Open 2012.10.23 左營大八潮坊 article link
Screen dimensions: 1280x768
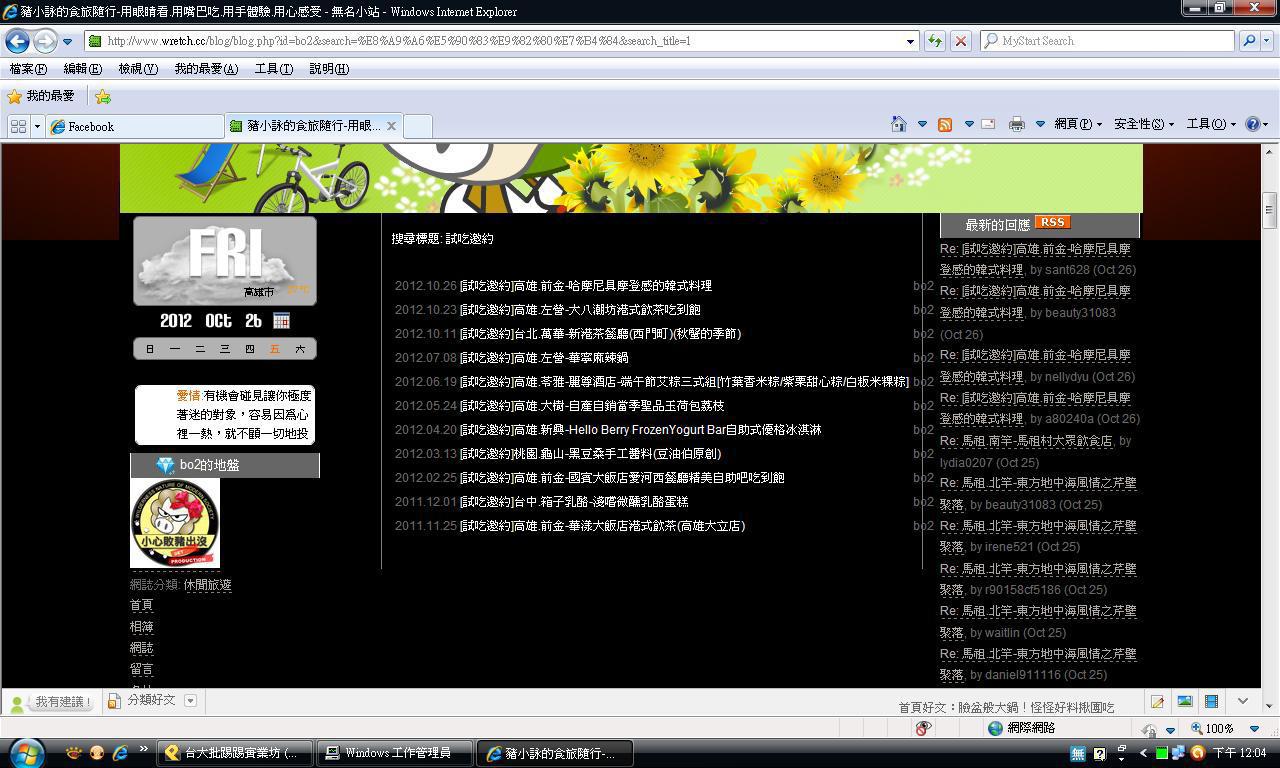coord(580,310)
